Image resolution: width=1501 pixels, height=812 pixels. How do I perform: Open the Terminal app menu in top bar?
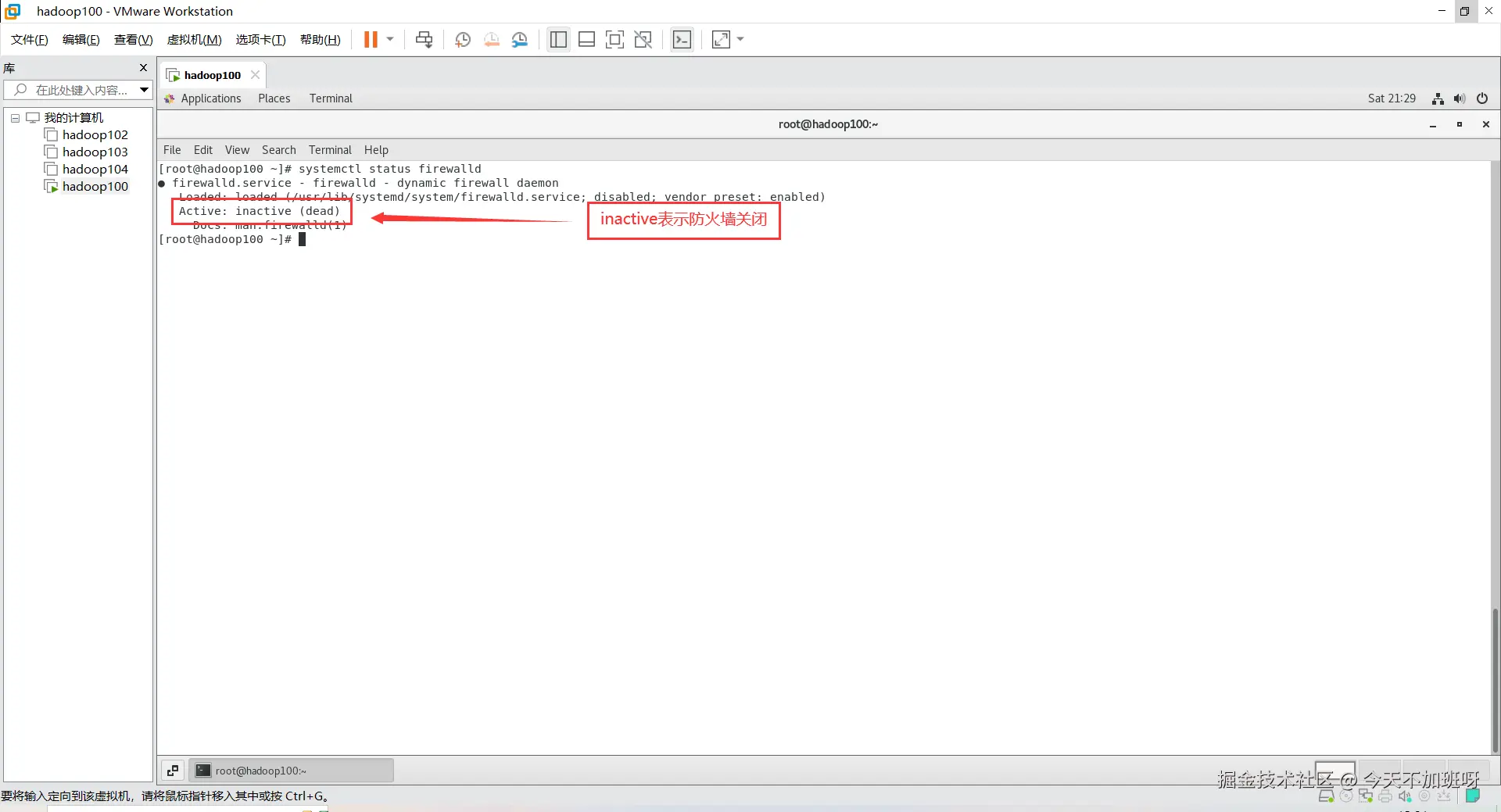point(331,98)
